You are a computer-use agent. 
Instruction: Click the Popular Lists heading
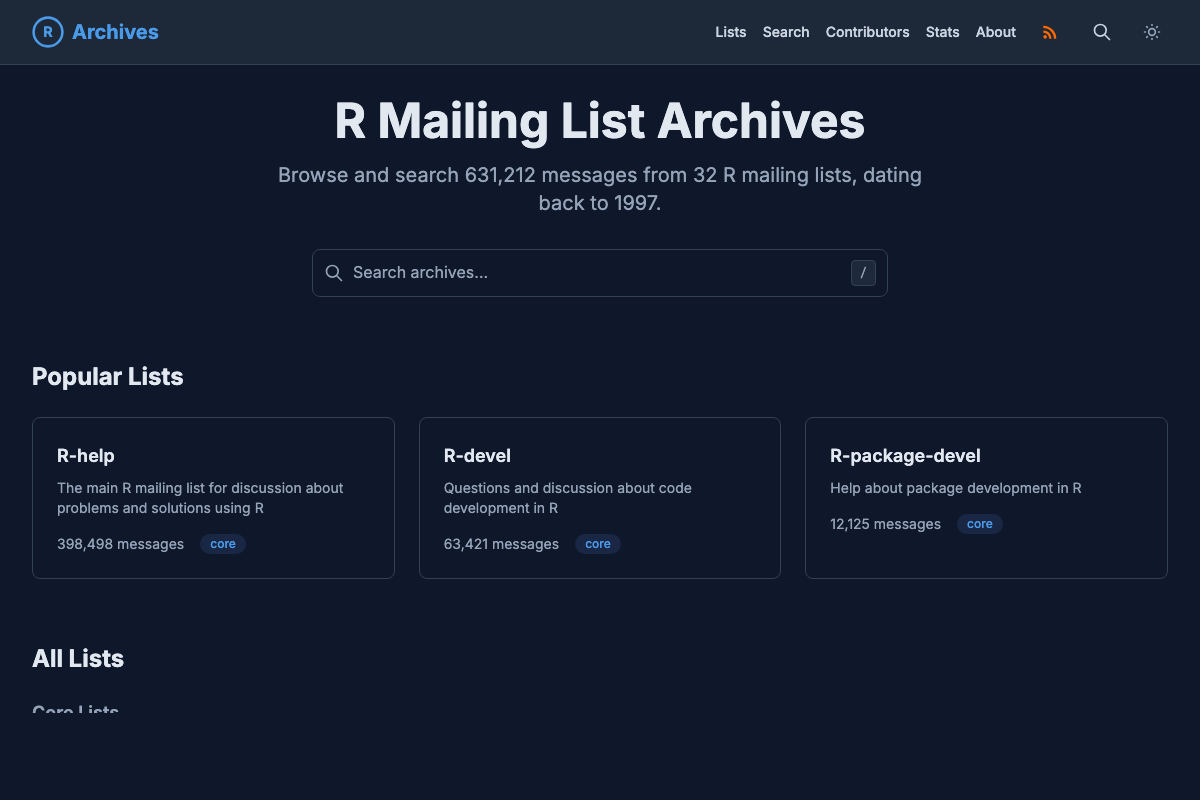(107, 377)
